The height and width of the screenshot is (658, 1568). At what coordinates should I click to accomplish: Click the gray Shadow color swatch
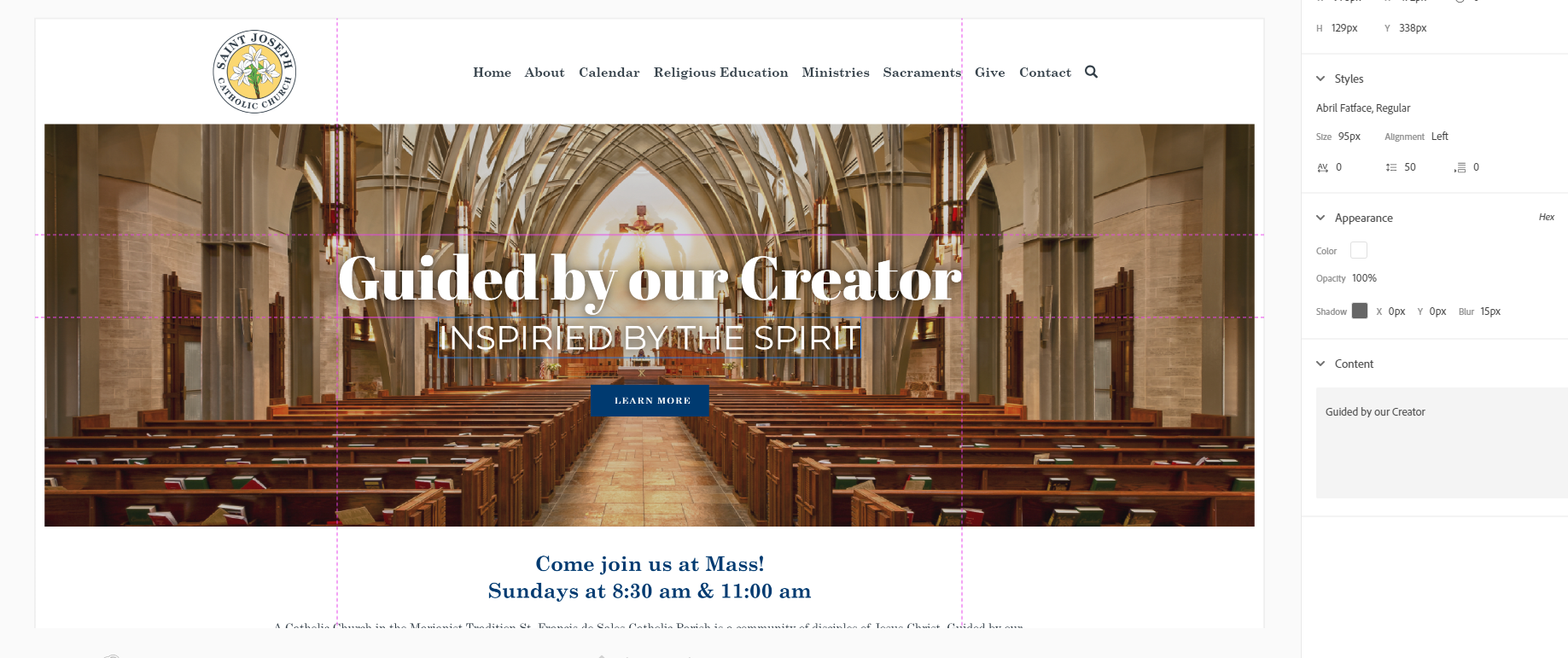1360,311
